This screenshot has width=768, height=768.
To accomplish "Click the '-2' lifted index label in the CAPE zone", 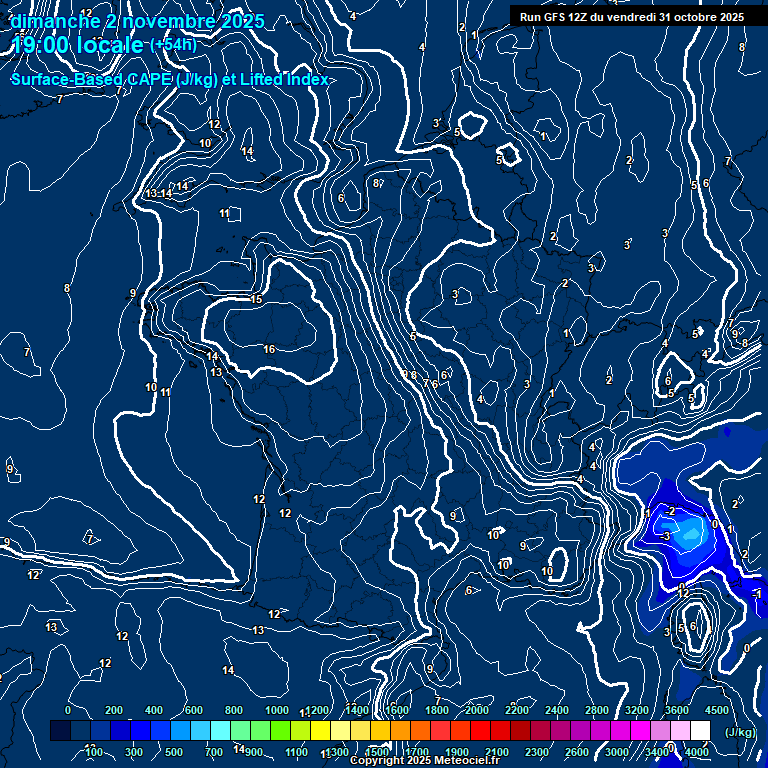I will point(671,511).
